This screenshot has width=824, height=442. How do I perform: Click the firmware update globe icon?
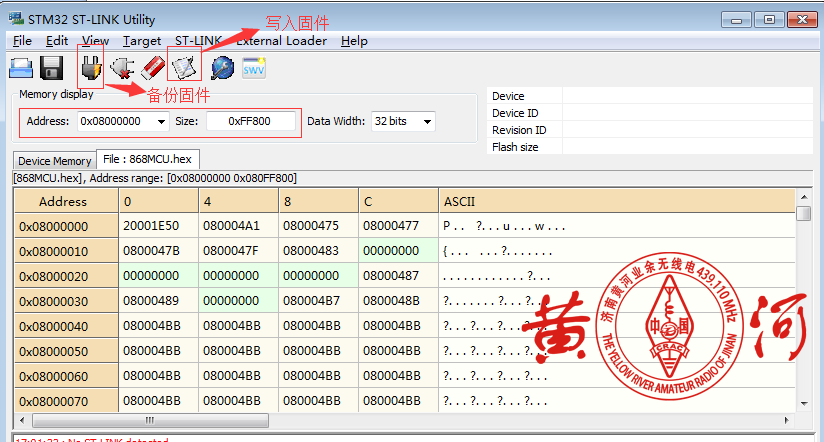point(222,68)
